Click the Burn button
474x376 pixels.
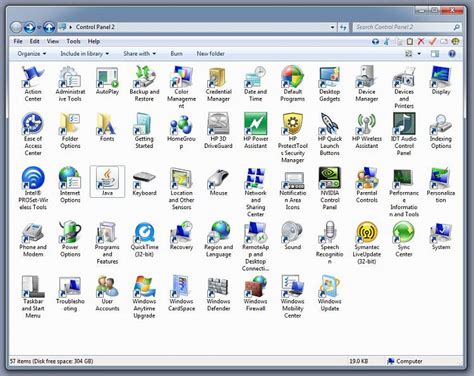click(176, 54)
